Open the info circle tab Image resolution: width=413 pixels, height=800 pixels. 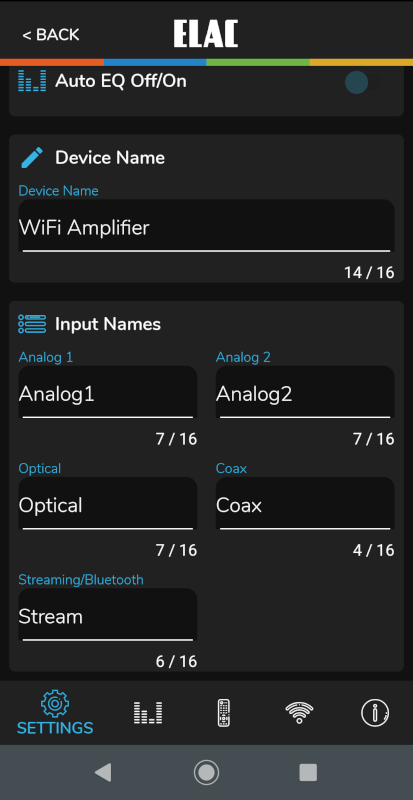click(x=375, y=712)
